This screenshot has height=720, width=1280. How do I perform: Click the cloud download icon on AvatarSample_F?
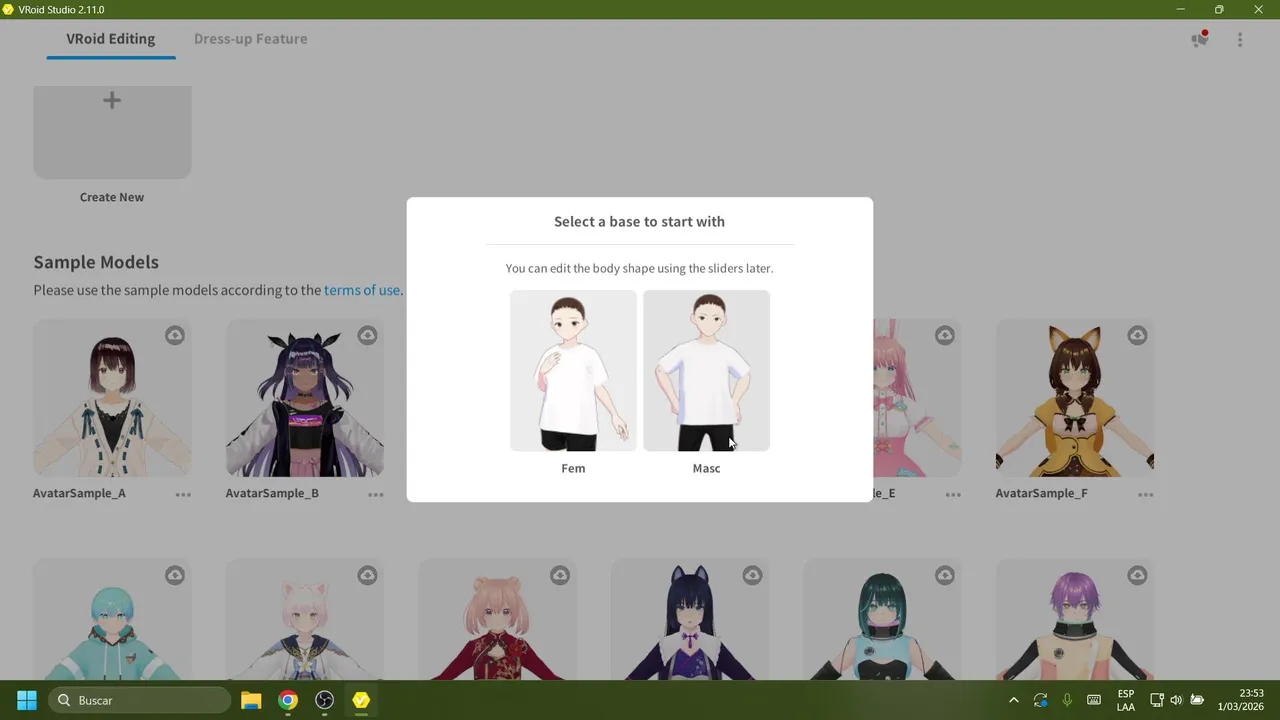(1137, 335)
